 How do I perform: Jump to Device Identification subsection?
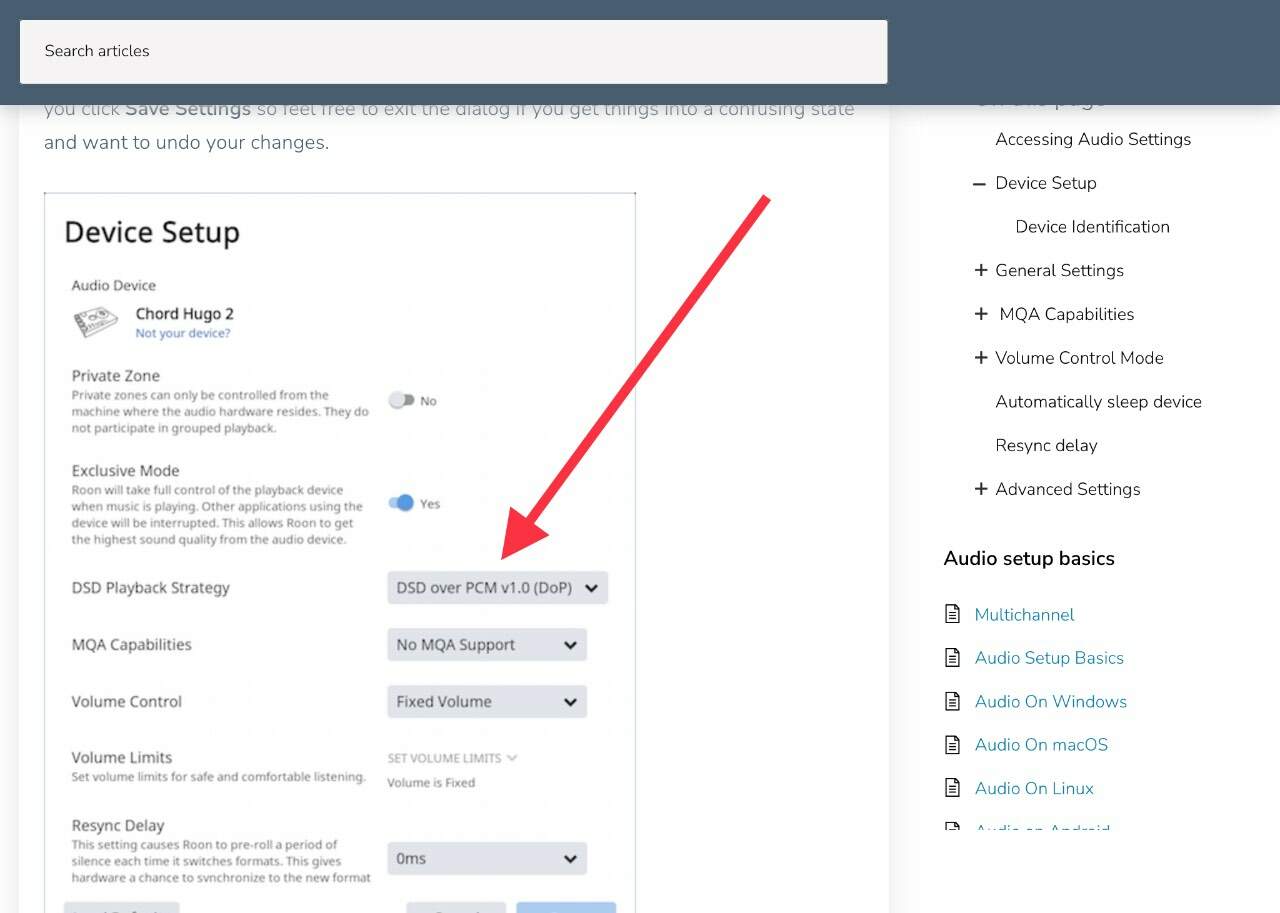(1092, 227)
